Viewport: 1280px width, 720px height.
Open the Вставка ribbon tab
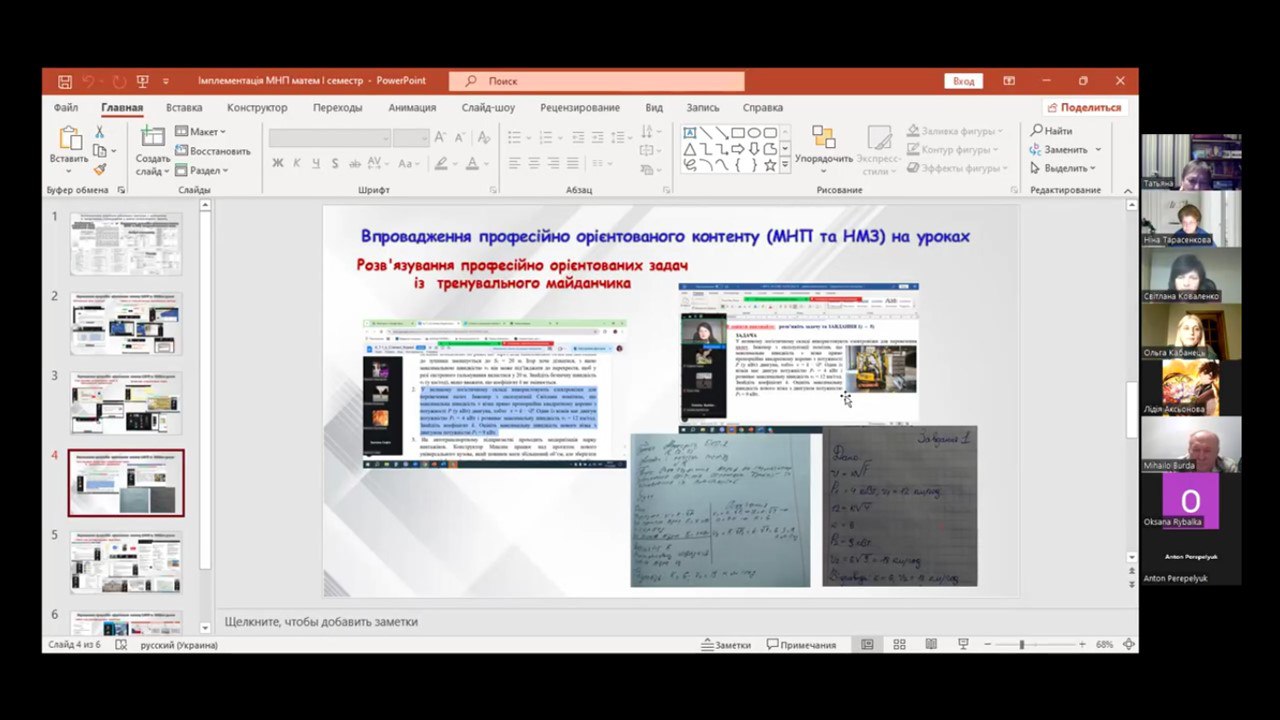click(184, 108)
